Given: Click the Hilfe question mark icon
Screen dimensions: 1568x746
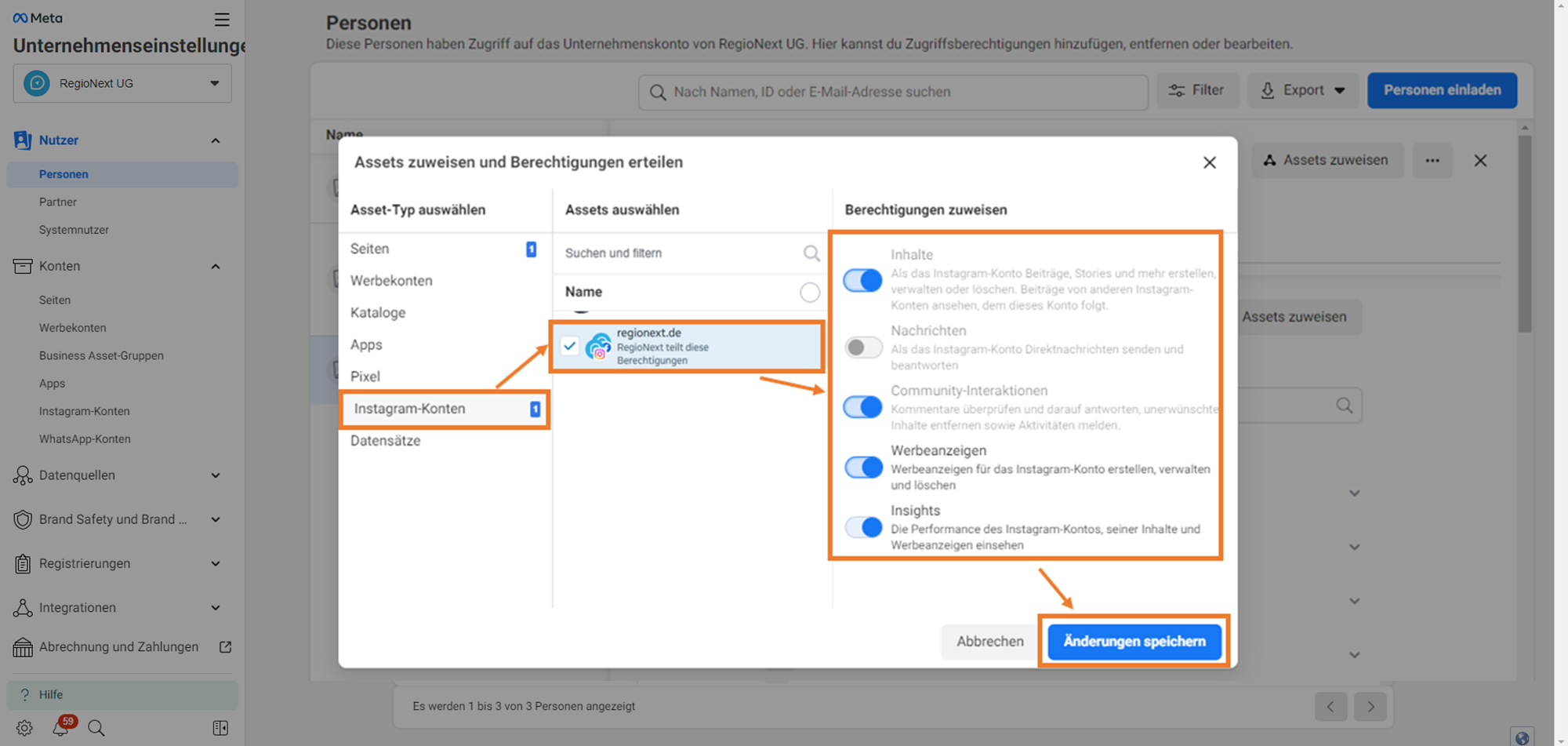Looking at the screenshot, I should point(24,695).
